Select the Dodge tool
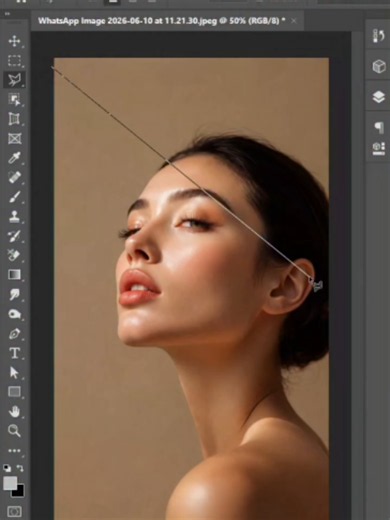Image resolution: width=390 pixels, height=520 pixels. (x=14, y=314)
